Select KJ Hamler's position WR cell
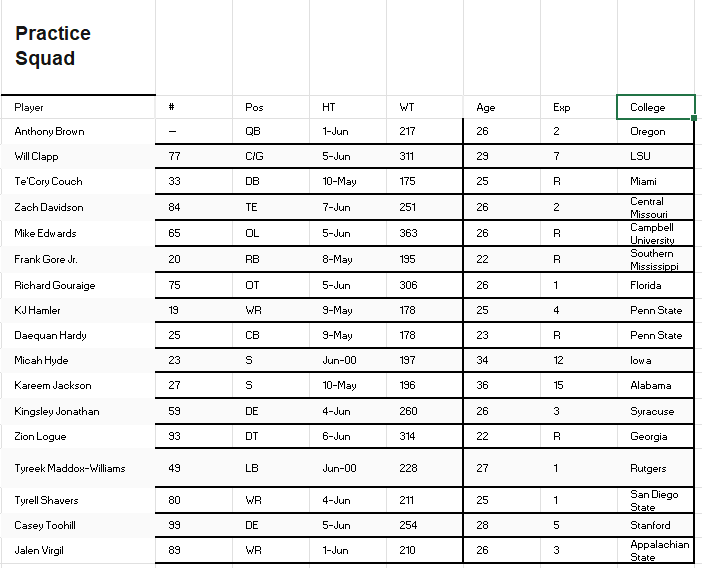The image size is (702, 568). pyautogui.click(x=271, y=310)
